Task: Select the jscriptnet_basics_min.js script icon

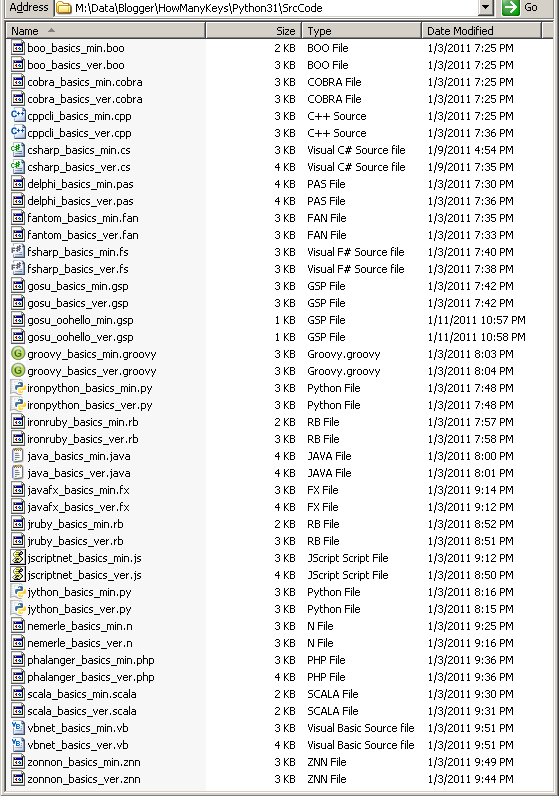Action: [x=18, y=558]
